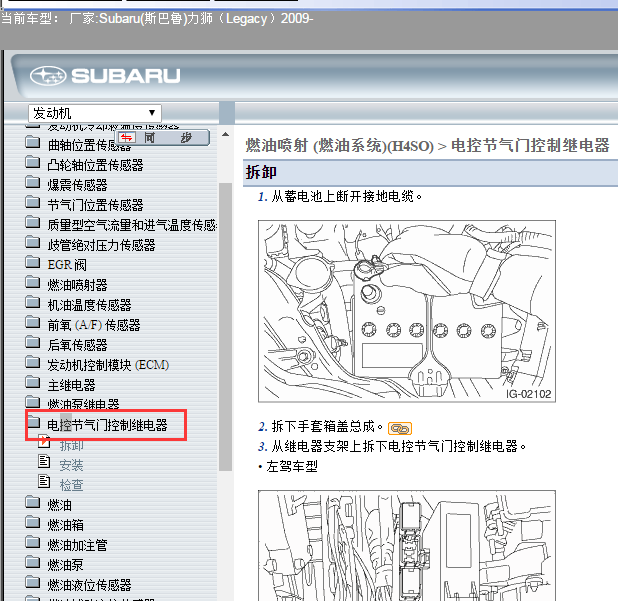This screenshot has width=618, height=601.
Task: Select EGR 阀 tree item
Action: (67, 265)
